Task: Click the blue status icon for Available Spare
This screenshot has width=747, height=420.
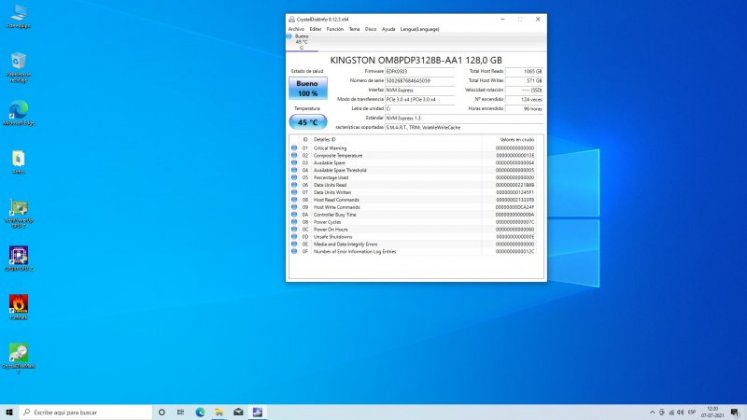Action: pyautogui.click(x=294, y=163)
